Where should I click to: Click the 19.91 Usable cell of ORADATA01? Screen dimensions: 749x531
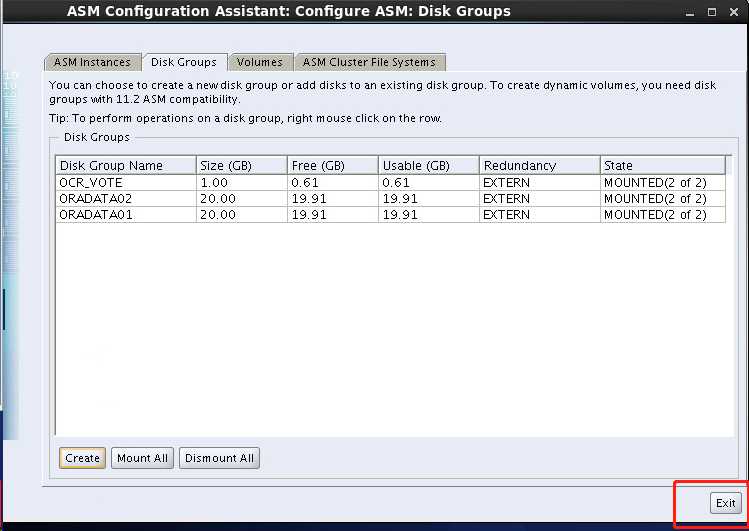pyautogui.click(x=428, y=215)
